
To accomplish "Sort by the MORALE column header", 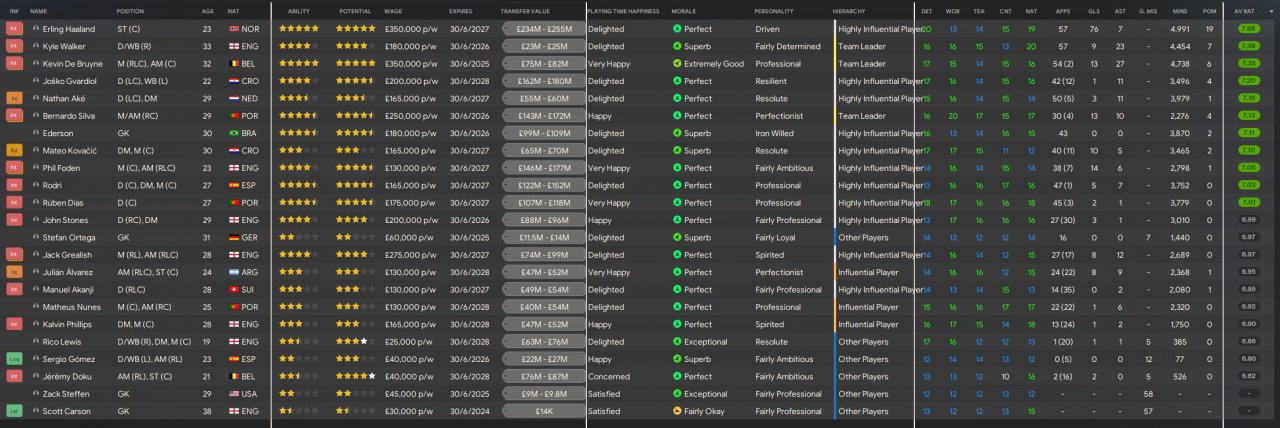I will pos(684,10).
